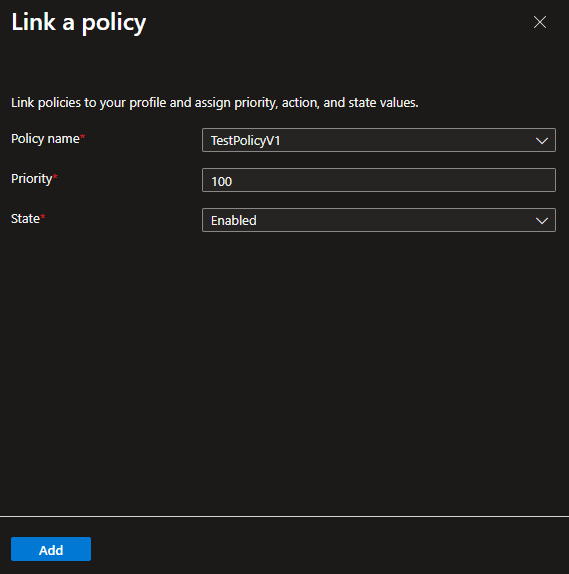Click the footer divider line above Add
The image size is (569, 574).
pos(284,517)
